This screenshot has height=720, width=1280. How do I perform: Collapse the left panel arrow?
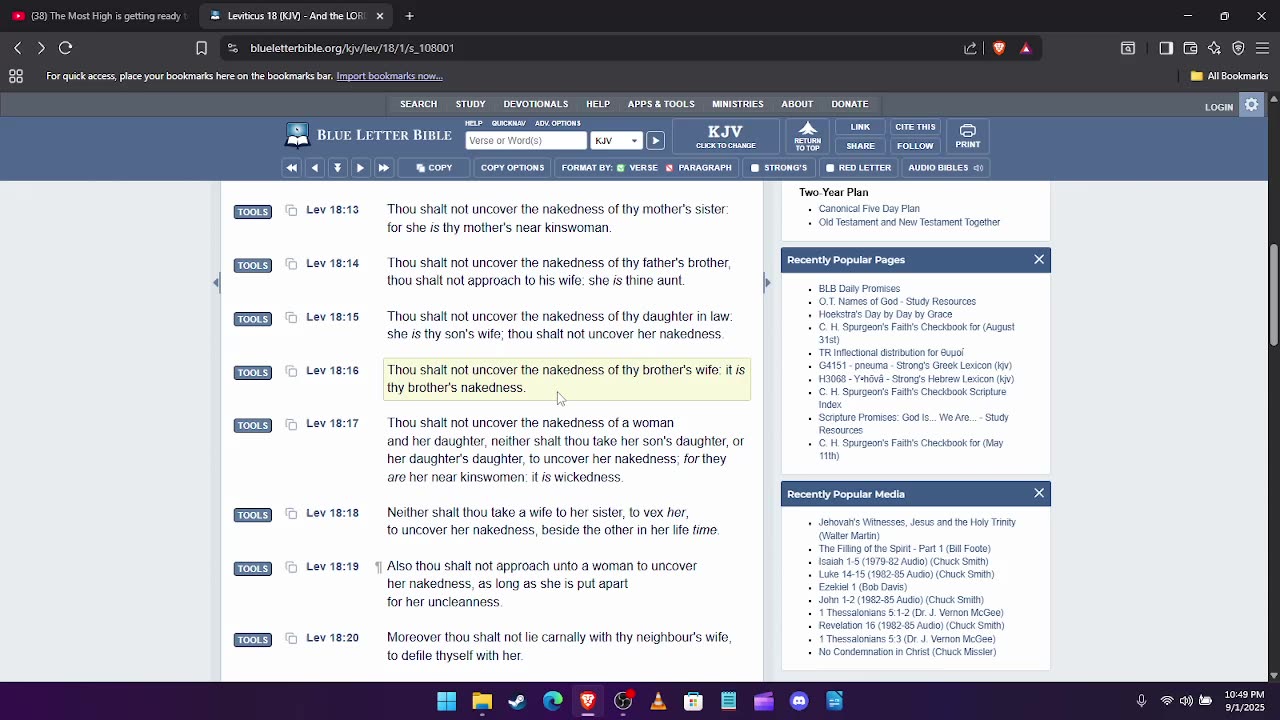216,283
